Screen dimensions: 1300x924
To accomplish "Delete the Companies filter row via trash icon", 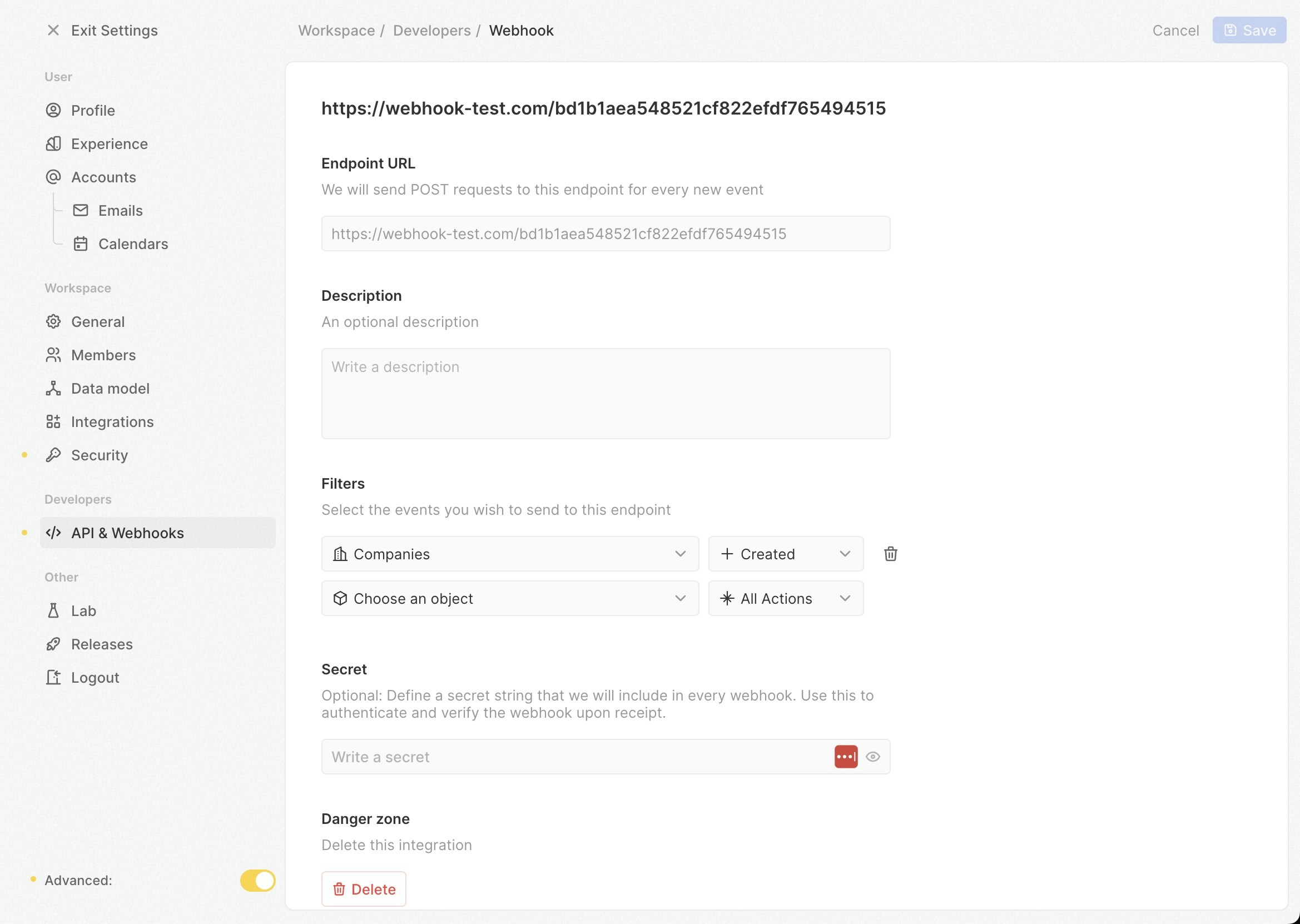I will [x=890, y=554].
